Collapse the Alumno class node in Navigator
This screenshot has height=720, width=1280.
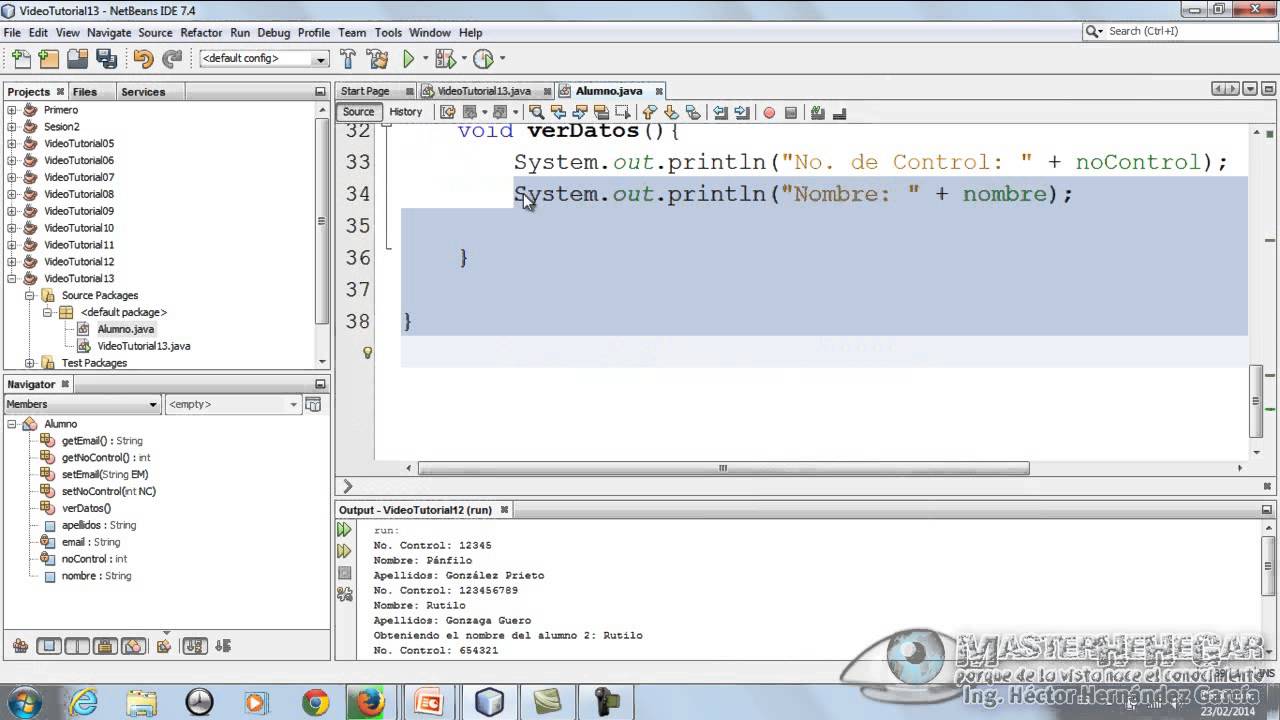[12, 424]
